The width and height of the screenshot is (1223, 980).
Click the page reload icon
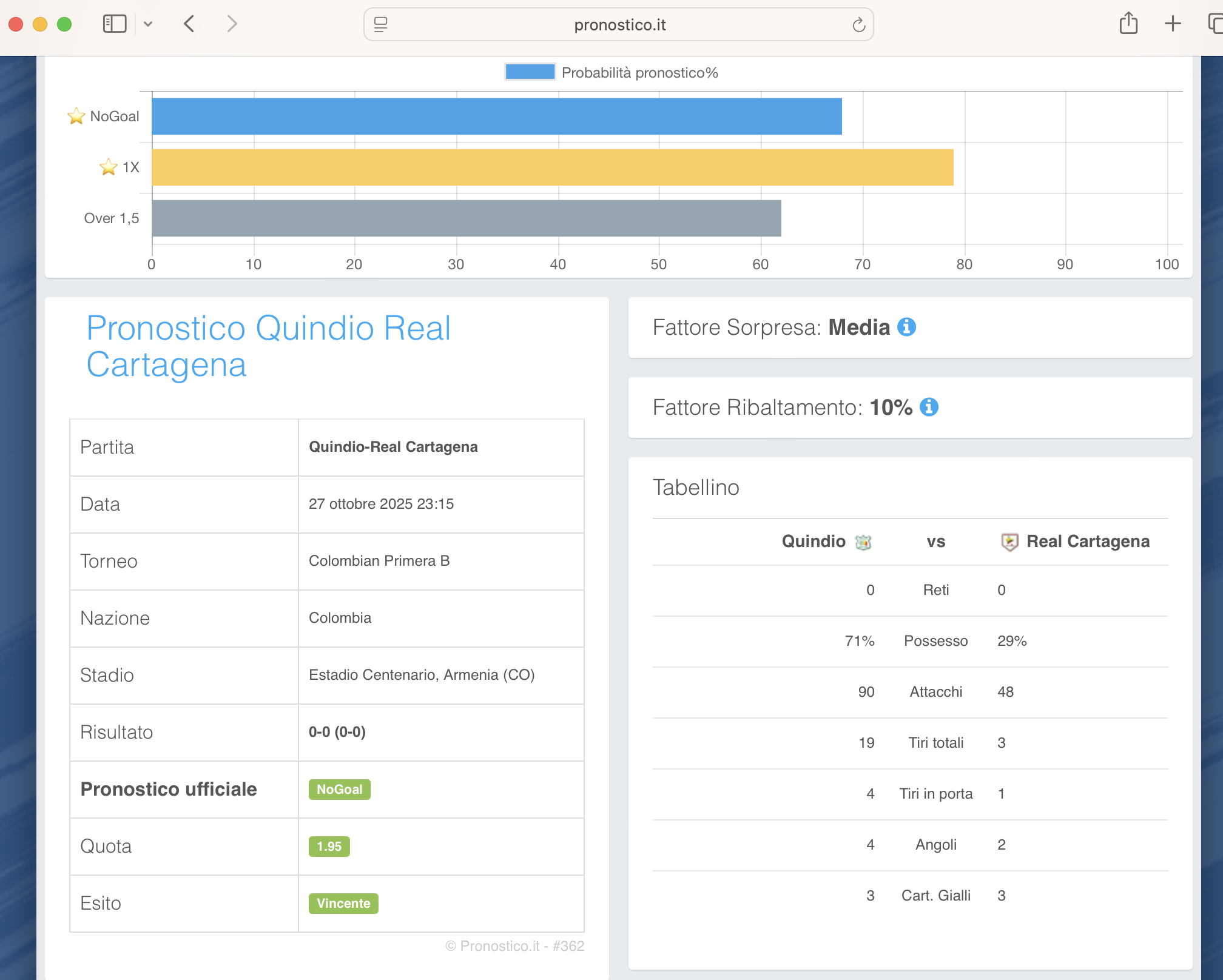[858, 25]
